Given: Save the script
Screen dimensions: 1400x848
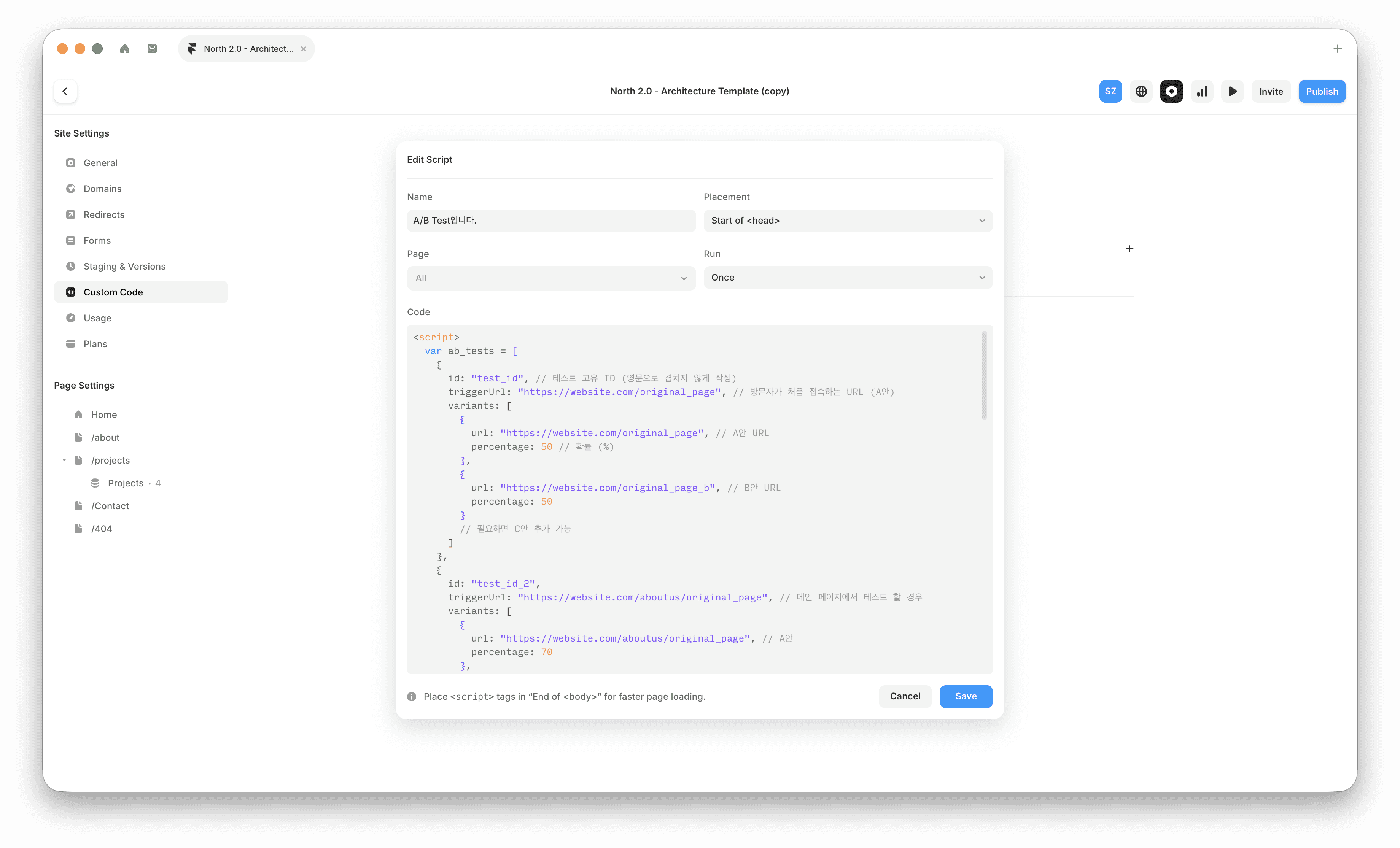Looking at the screenshot, I should [x=965, y=696].
